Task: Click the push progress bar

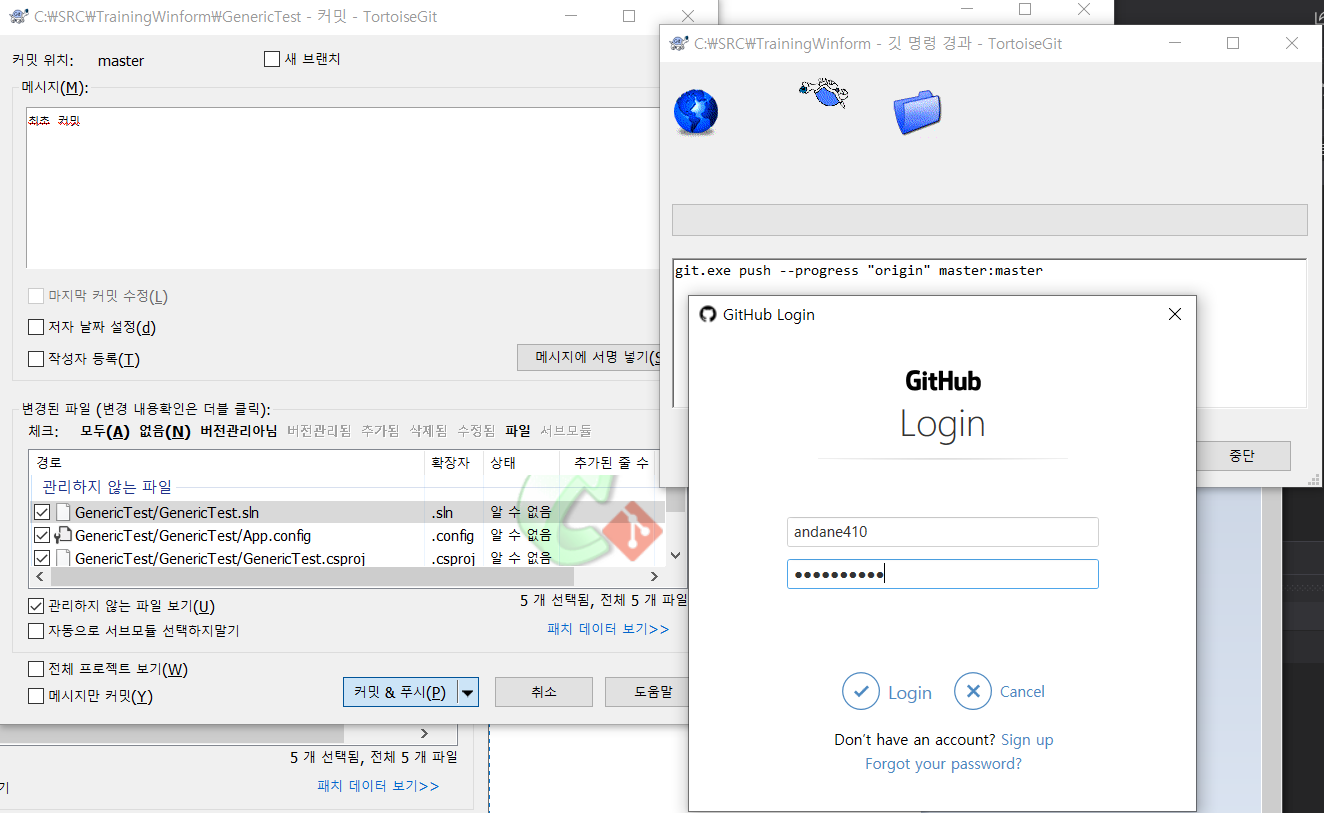Action: pyautogui.click(x=989, y=220)
